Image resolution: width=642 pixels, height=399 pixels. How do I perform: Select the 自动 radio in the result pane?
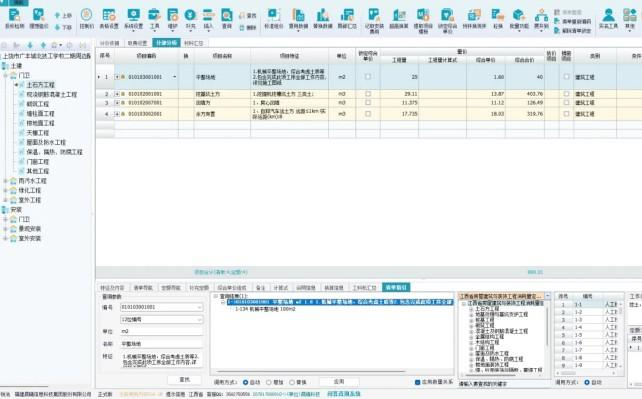tap(245, 382)
